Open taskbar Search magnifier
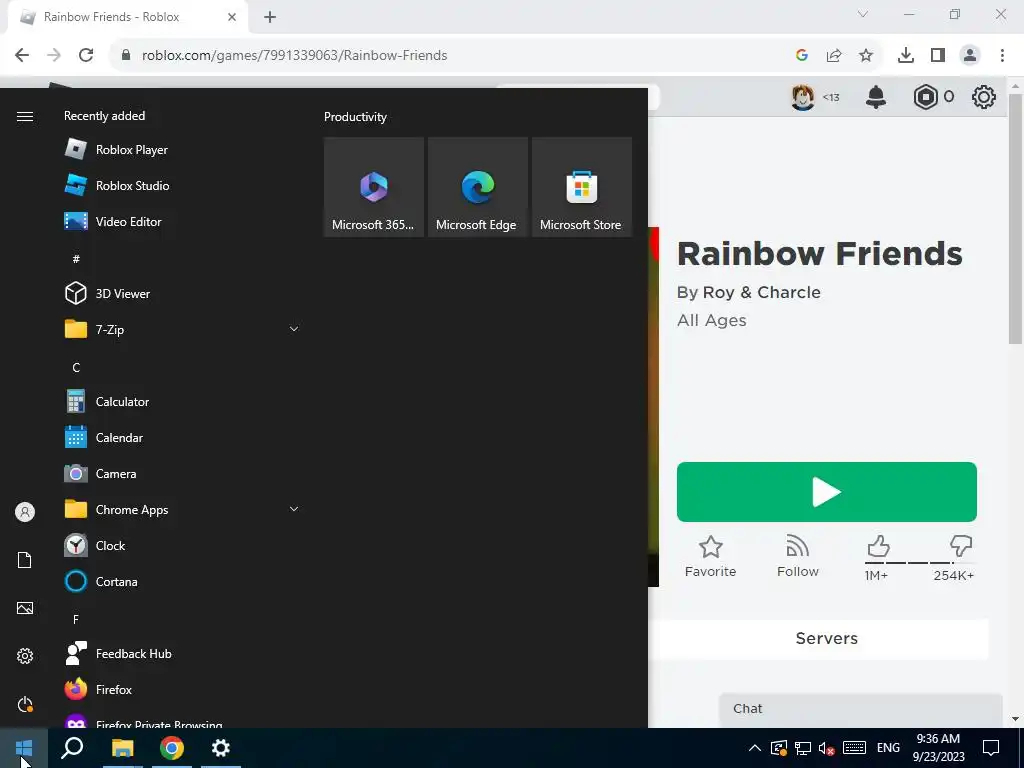This screenshot has width=1024, height=768. click(x=72, y=748)
